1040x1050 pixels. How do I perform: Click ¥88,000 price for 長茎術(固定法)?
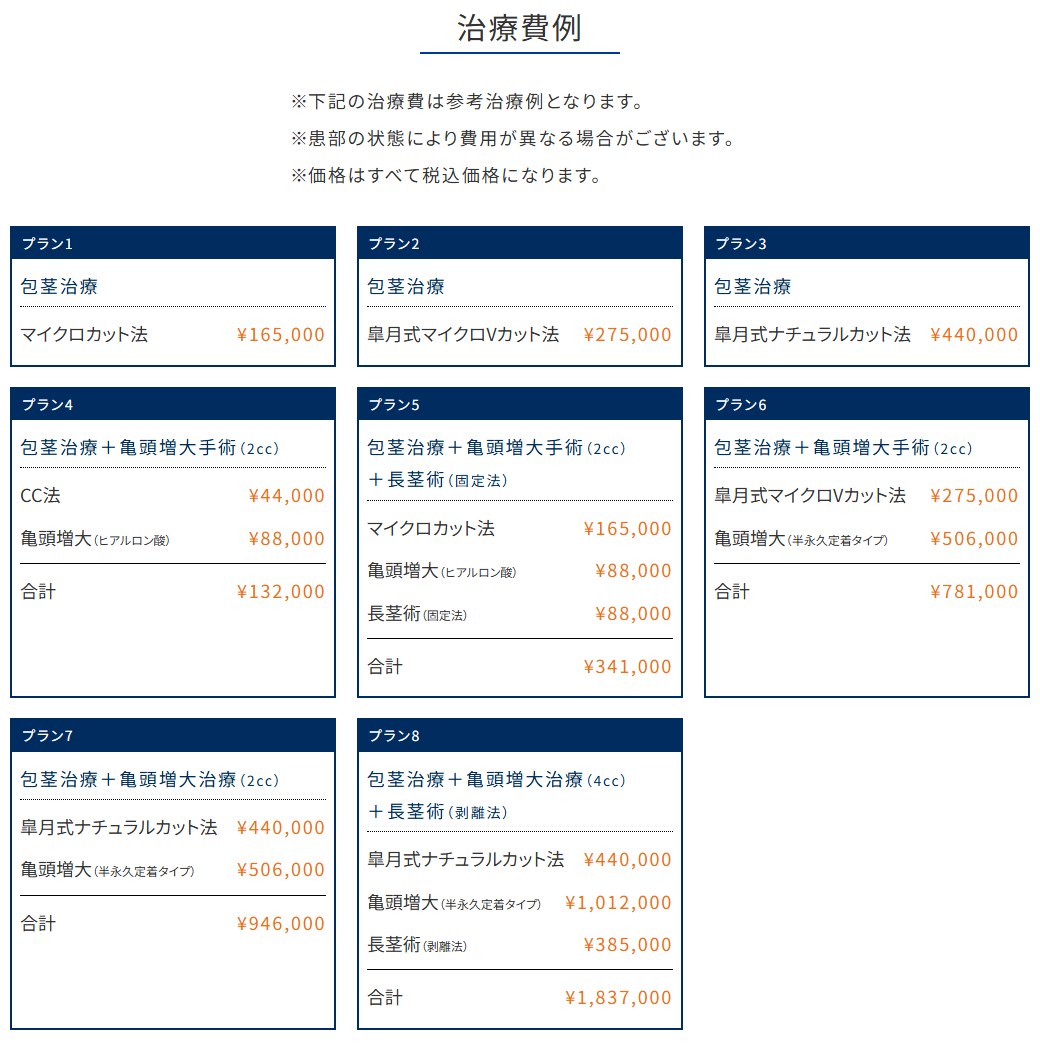pyautogui.click(x=634, y=613)
